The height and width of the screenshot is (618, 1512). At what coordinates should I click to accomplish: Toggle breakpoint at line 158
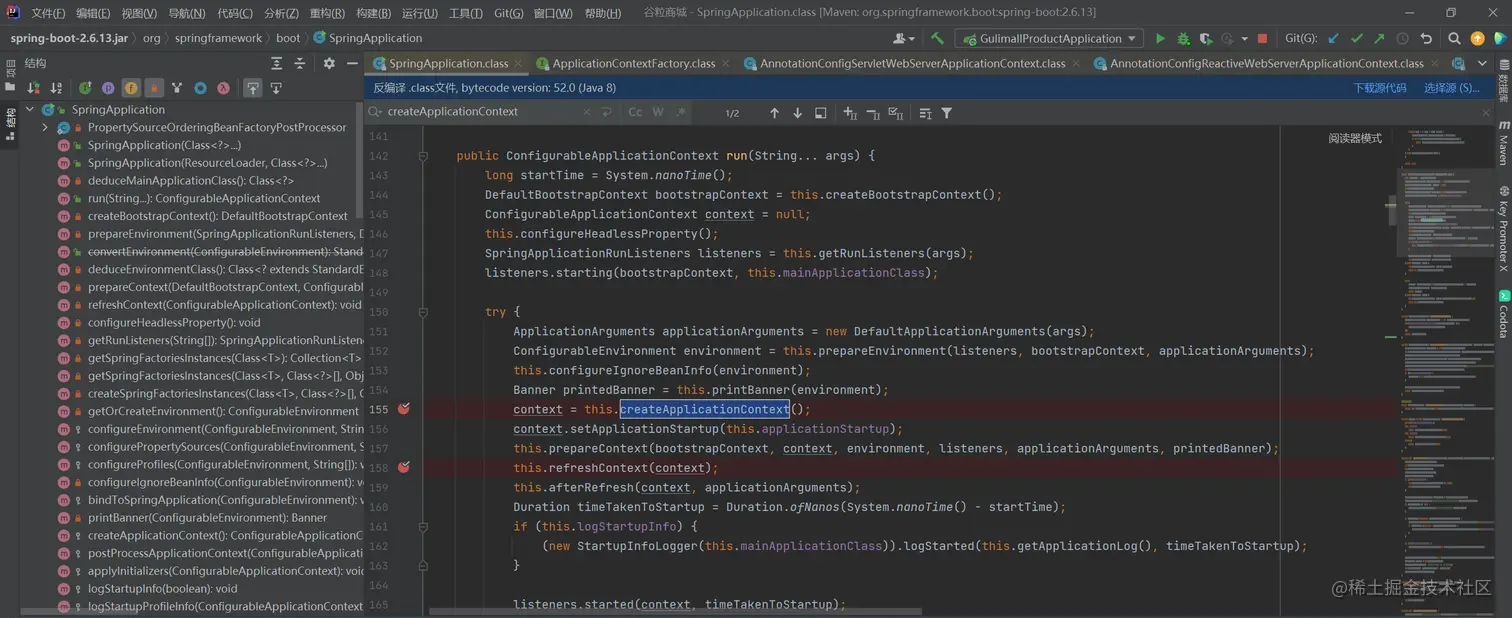point(404,467)
